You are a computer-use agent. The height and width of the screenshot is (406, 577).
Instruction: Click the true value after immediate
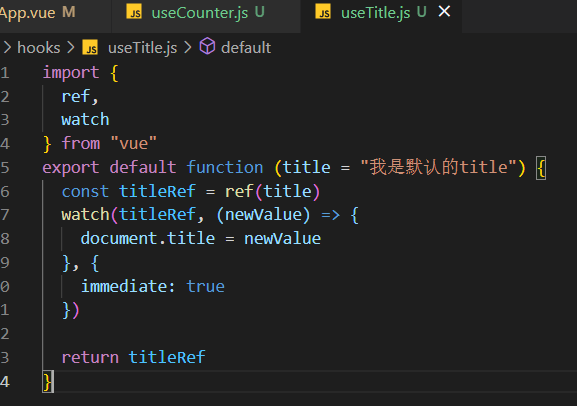[205, 286]
